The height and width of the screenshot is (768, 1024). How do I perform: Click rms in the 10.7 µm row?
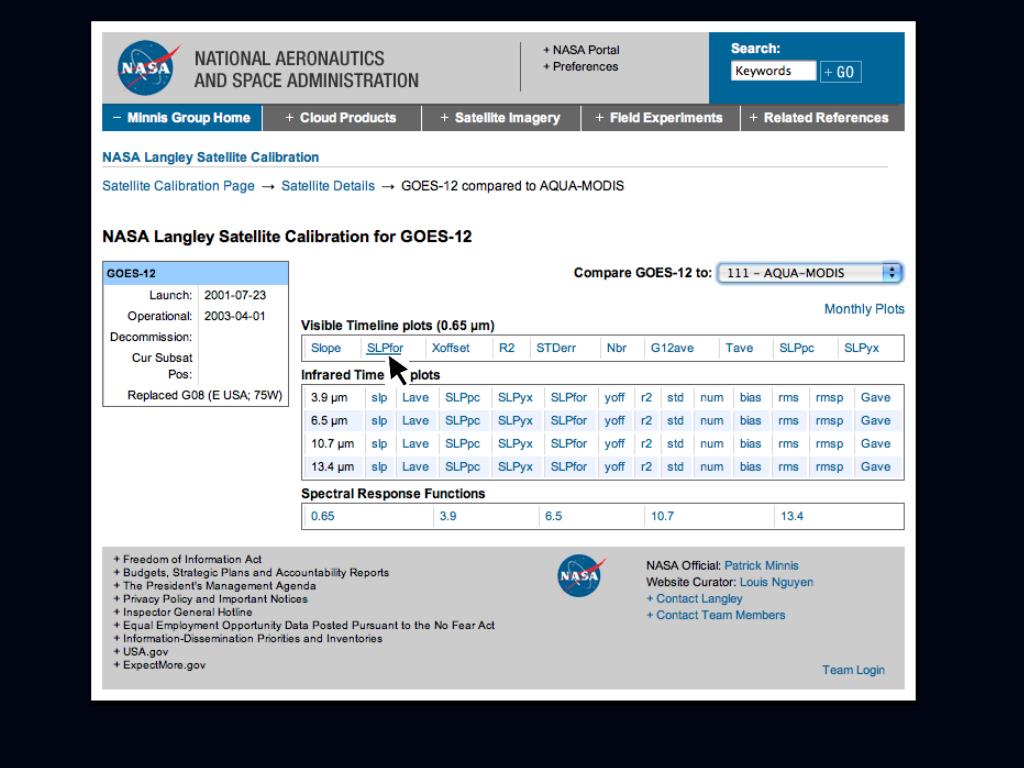point(788,443)
